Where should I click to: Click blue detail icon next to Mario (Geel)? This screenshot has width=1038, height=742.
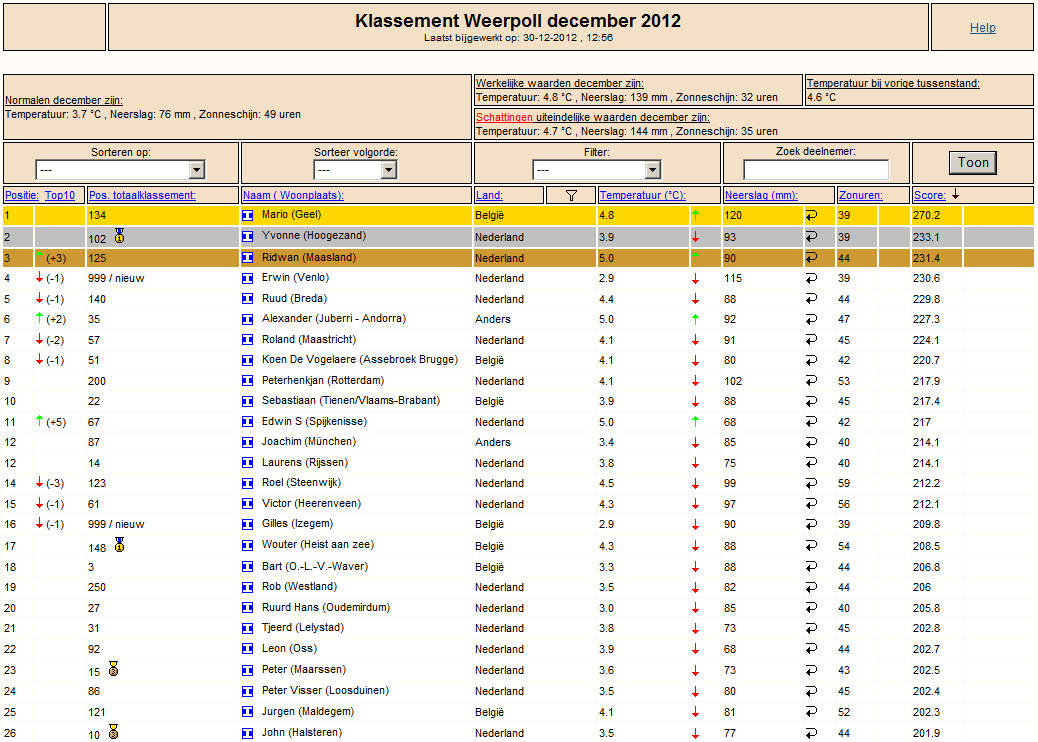coord(248,215)
